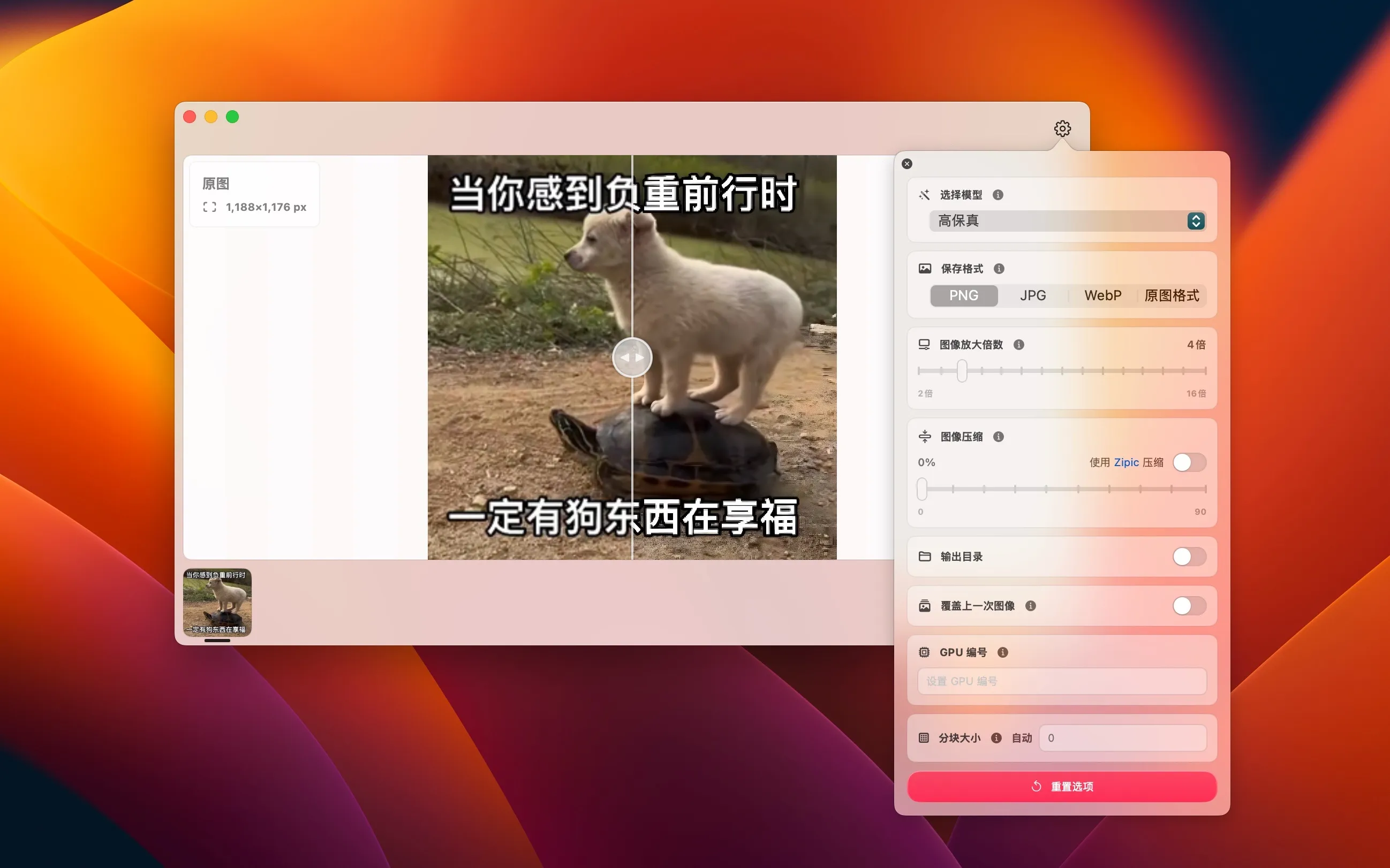Open the Zipic link

tap(1126, 462)
